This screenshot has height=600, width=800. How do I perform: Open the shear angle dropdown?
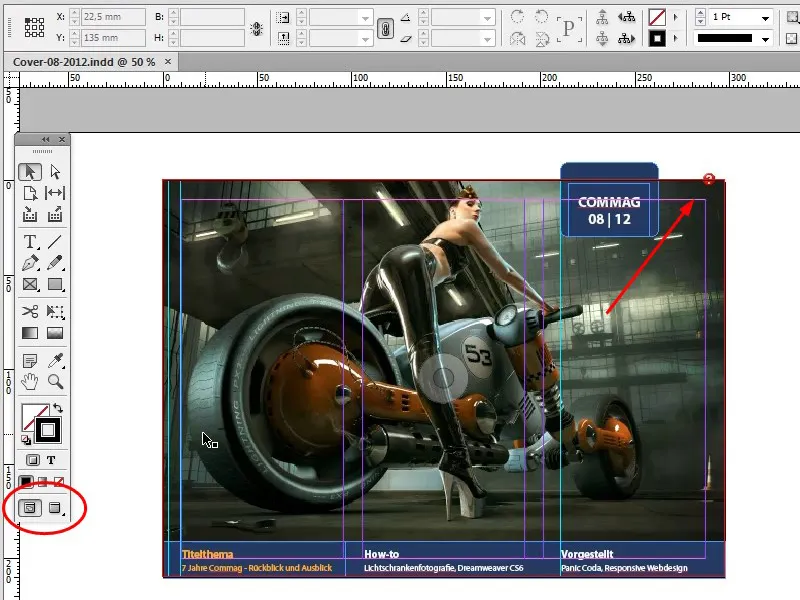pyautogui.click(x=488, y=39)
